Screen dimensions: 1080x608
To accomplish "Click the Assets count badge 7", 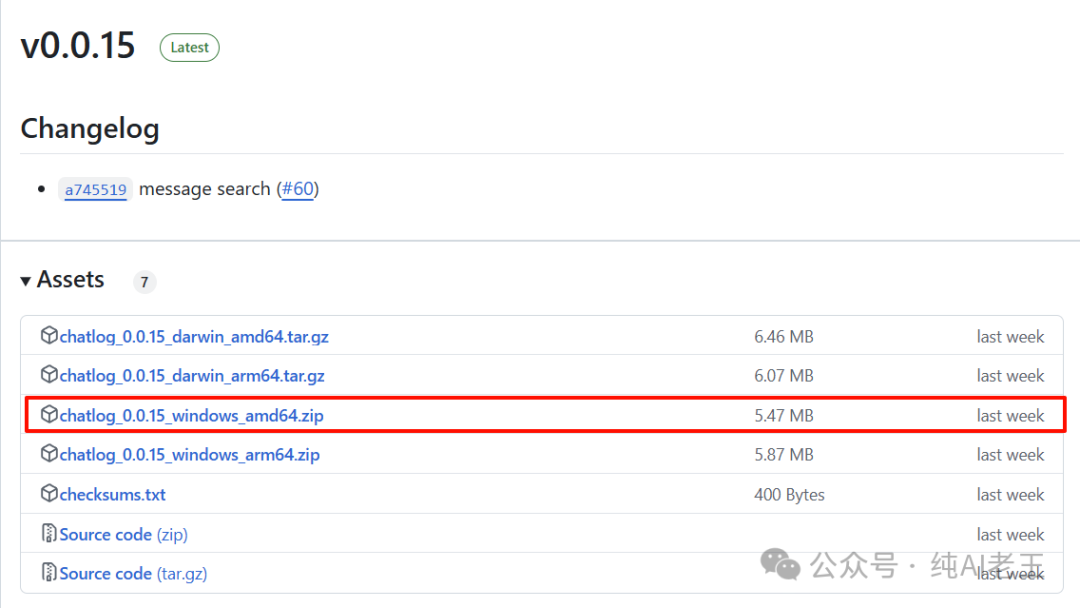I will pos(145,282).
